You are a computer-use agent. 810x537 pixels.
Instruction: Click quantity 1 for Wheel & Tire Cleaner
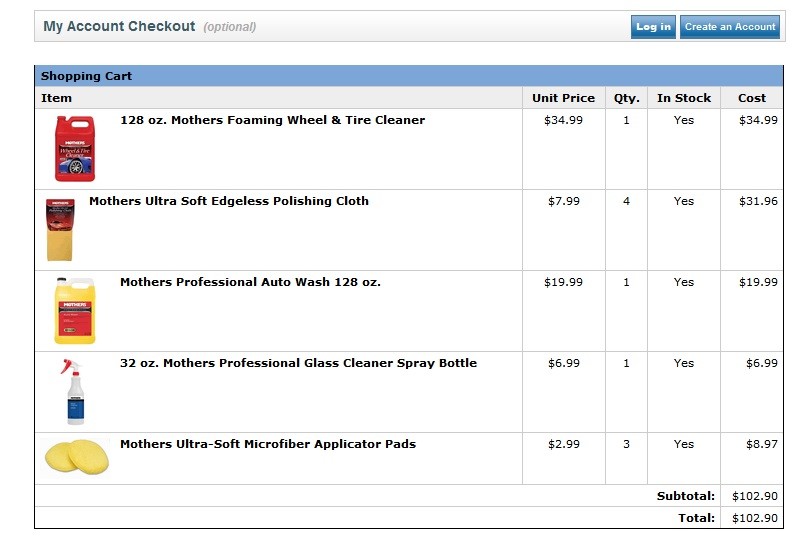[626, 120]
